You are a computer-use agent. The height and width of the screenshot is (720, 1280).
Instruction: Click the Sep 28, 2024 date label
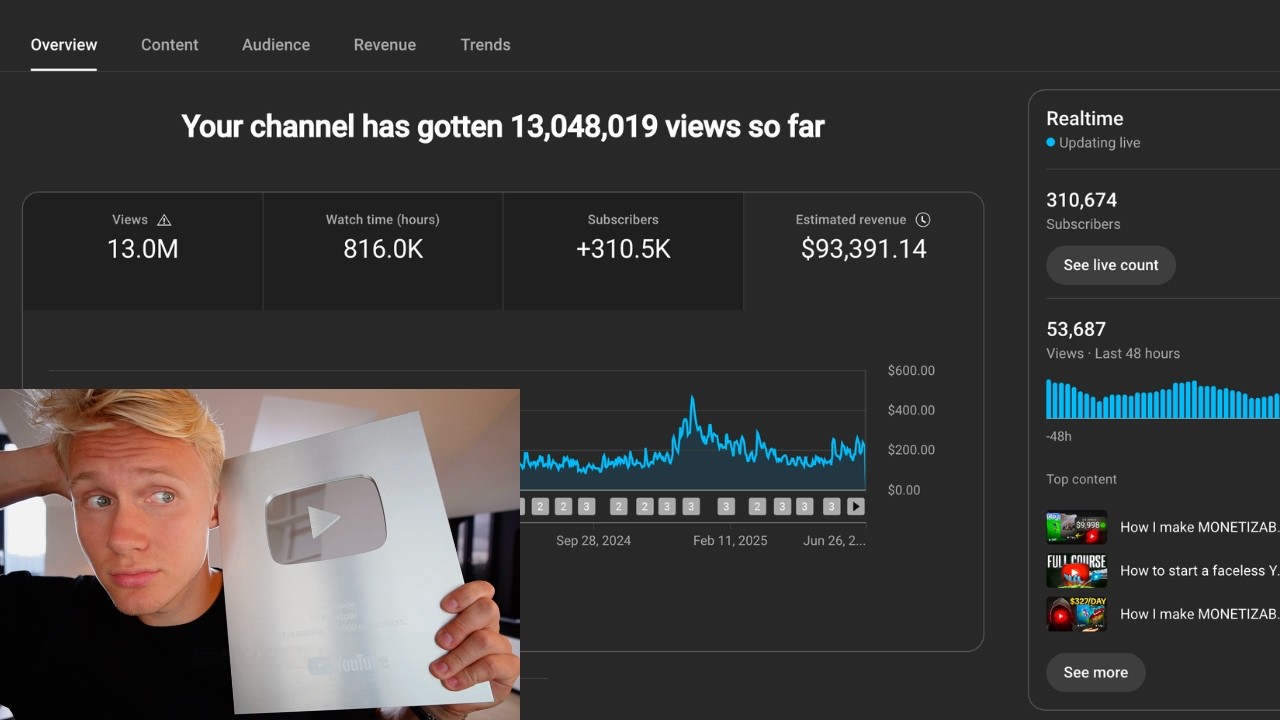pos(594,540)
